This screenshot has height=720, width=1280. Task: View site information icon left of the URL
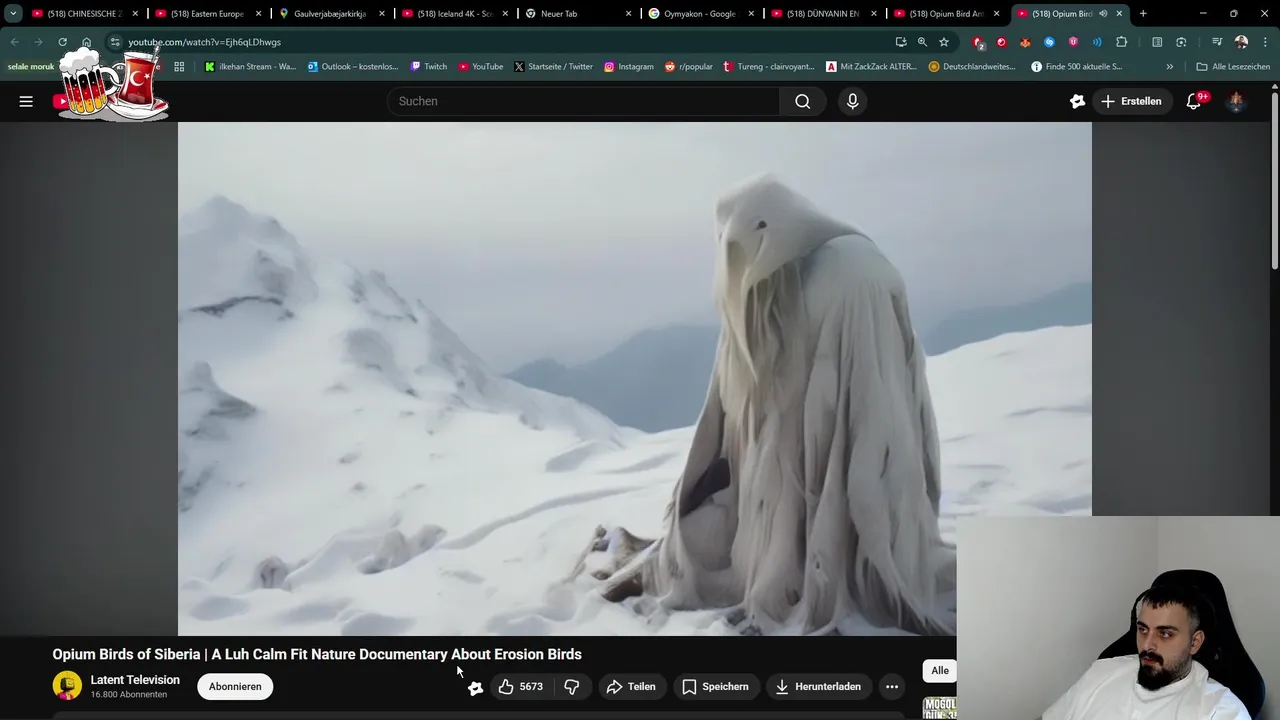point(115,42)
